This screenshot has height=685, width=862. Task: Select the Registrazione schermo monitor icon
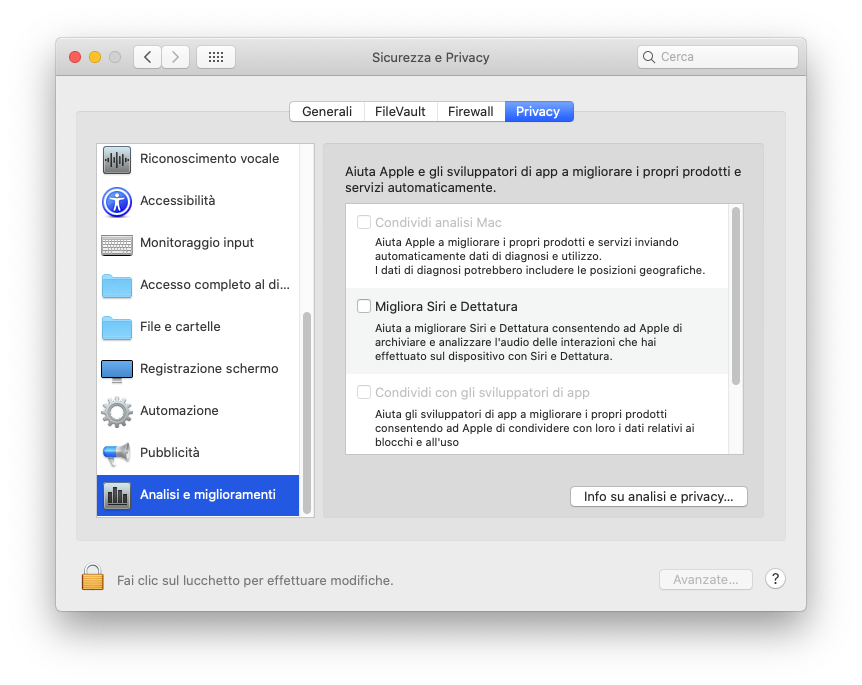tap(117, 370)
